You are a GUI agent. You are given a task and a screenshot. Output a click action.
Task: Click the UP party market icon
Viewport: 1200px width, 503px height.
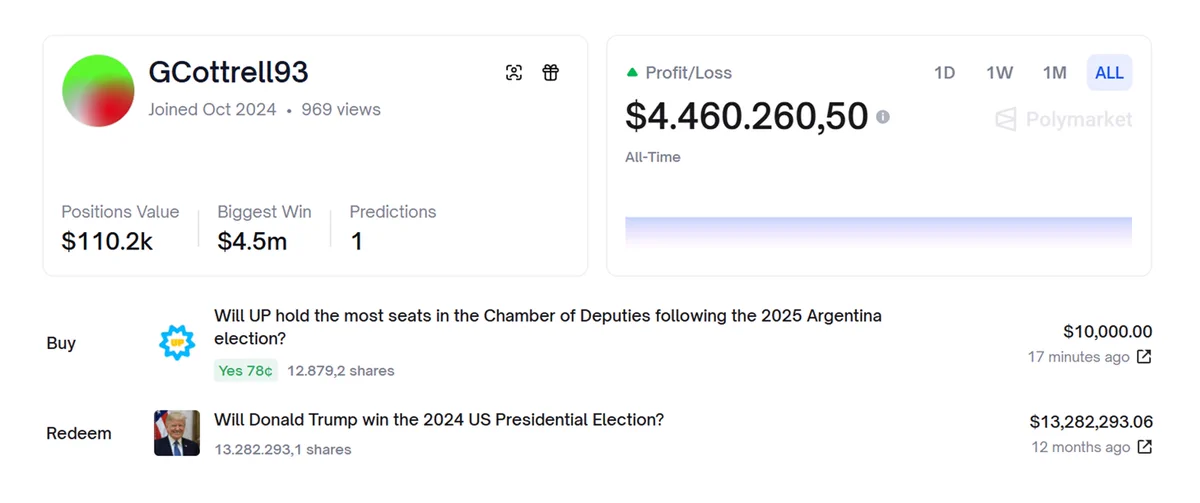[x=177, y=343]
